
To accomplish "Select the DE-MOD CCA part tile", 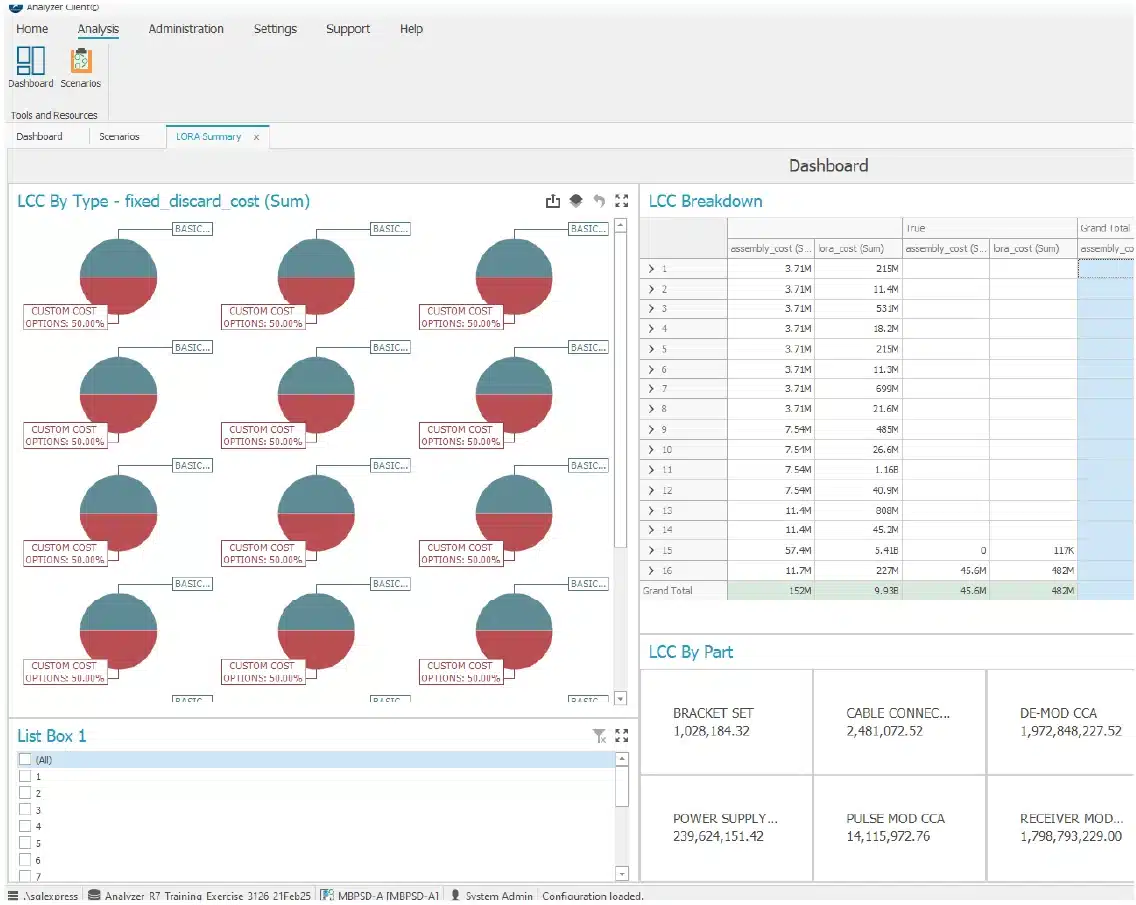I will pyautogui.click(x=1061, y=722).
